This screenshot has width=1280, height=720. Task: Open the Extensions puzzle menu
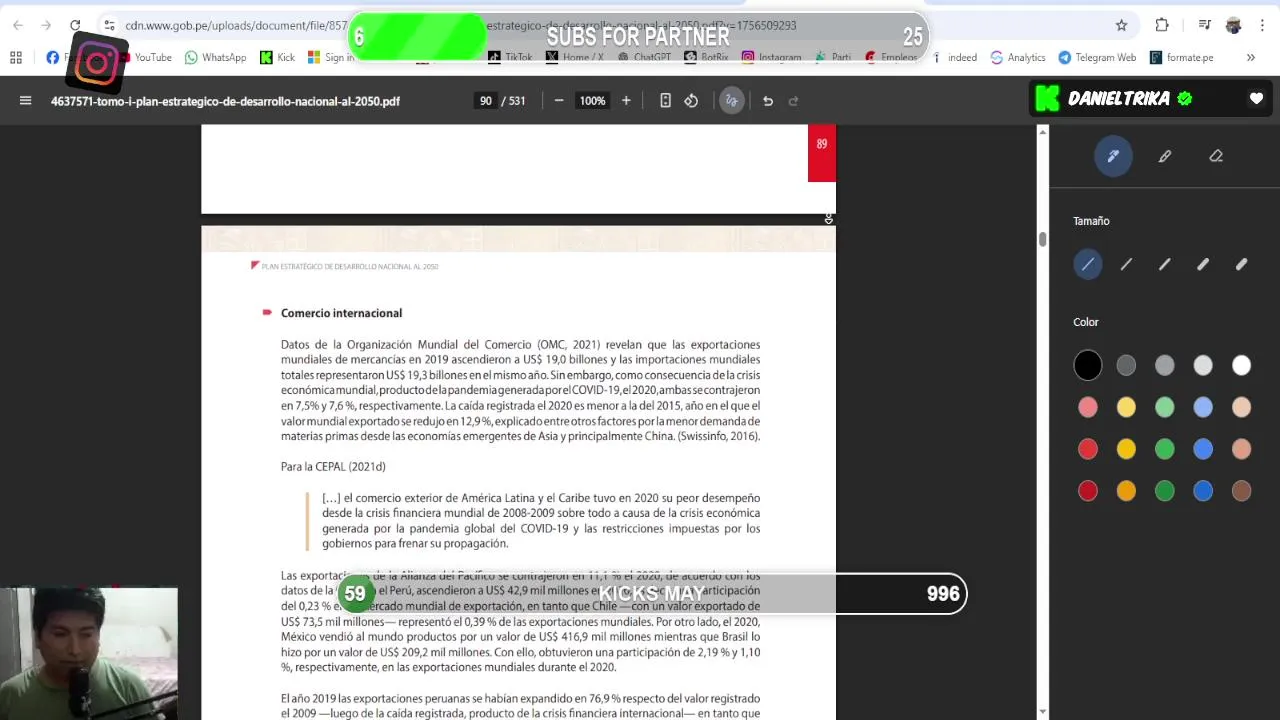pos(1162,25)
